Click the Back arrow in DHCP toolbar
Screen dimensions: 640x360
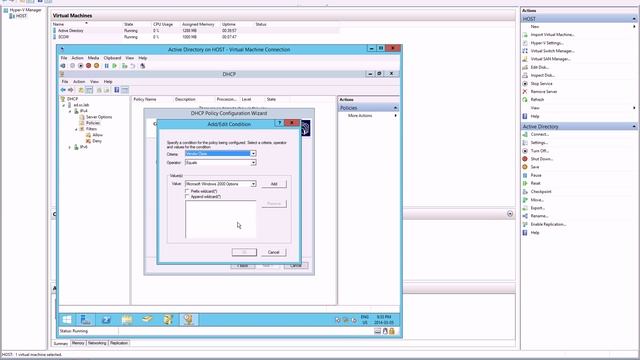[63, 90]
